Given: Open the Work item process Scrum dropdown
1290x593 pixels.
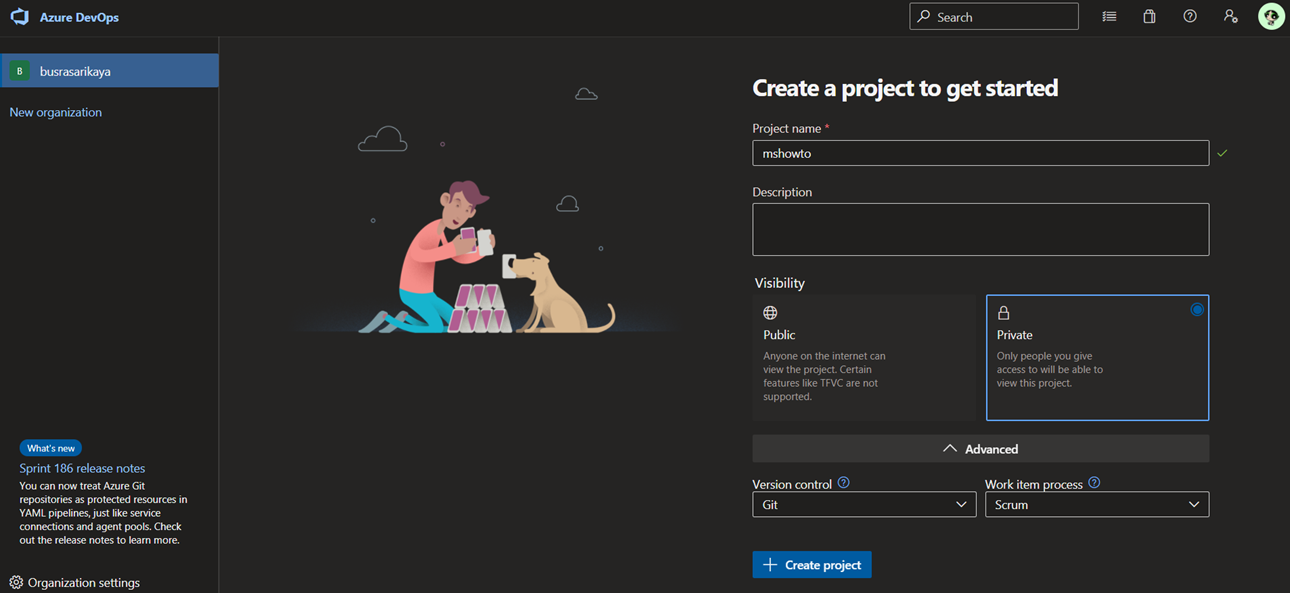Looking at the screenshot, I should [x=1097, y=504].
